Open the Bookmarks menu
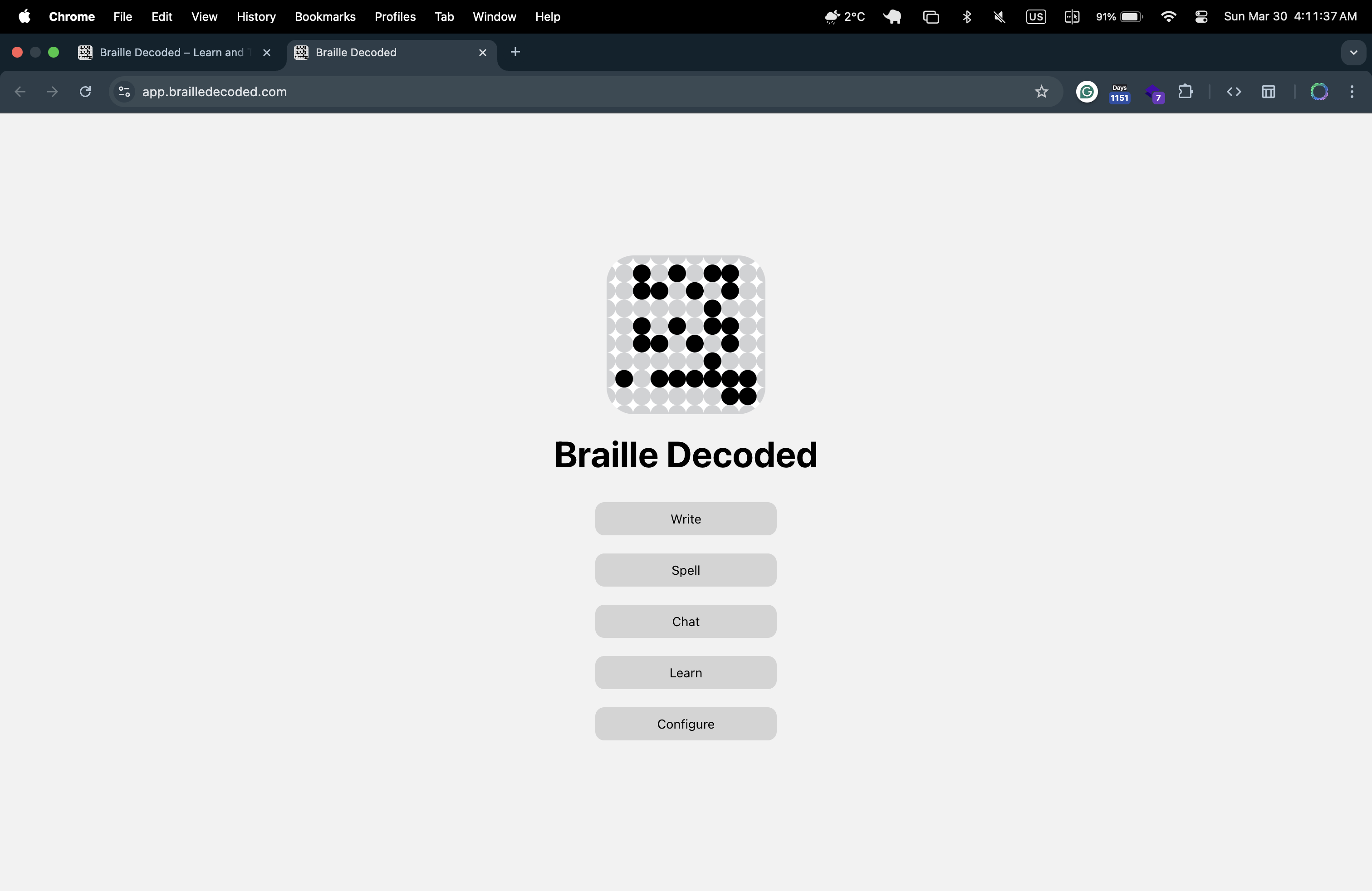Viewport: 1372px width, 891px height. [x=324, y=17]
